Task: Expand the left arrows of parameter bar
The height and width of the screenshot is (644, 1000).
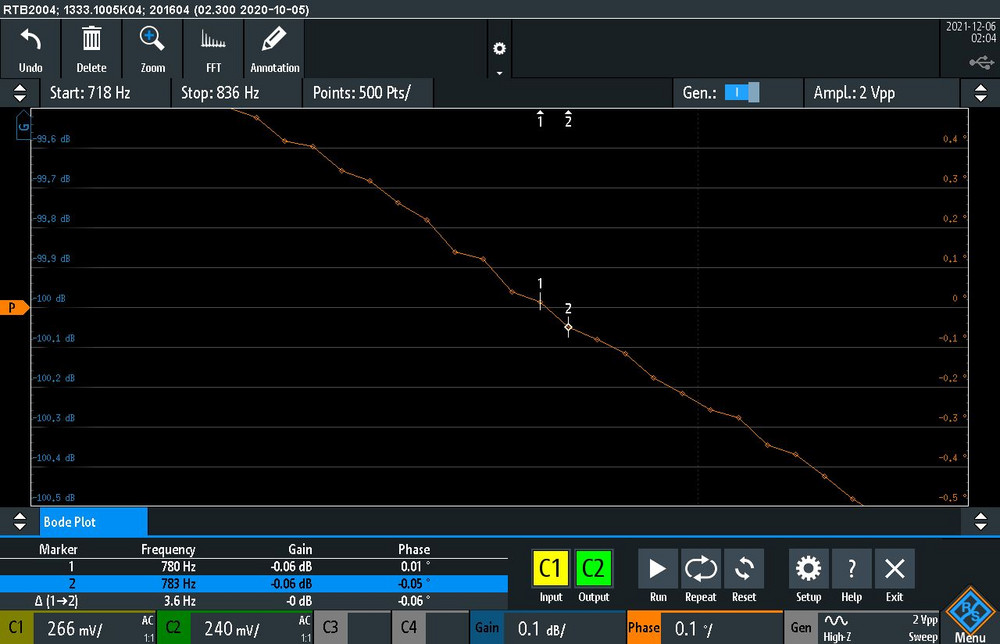Action: pos(20,93)
